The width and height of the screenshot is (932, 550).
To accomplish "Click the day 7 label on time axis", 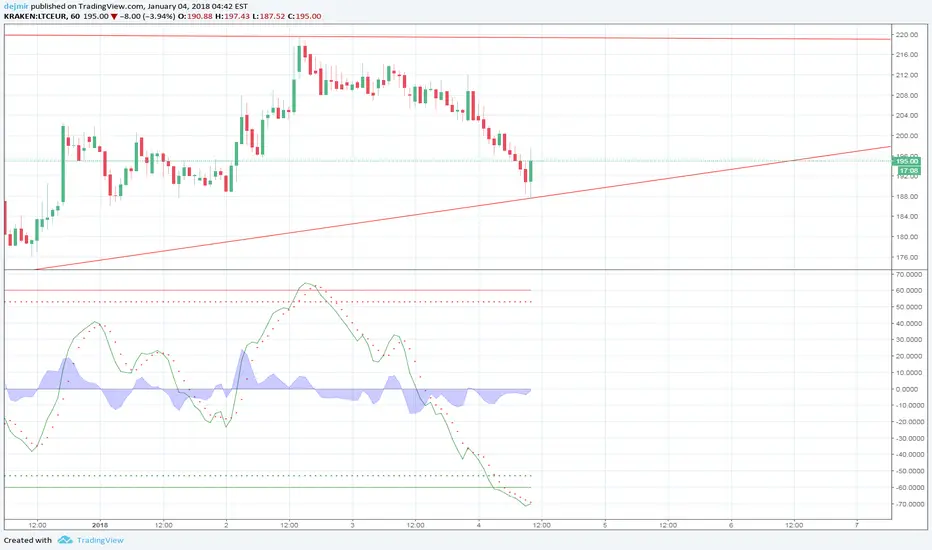I will (x=857, y=525).
